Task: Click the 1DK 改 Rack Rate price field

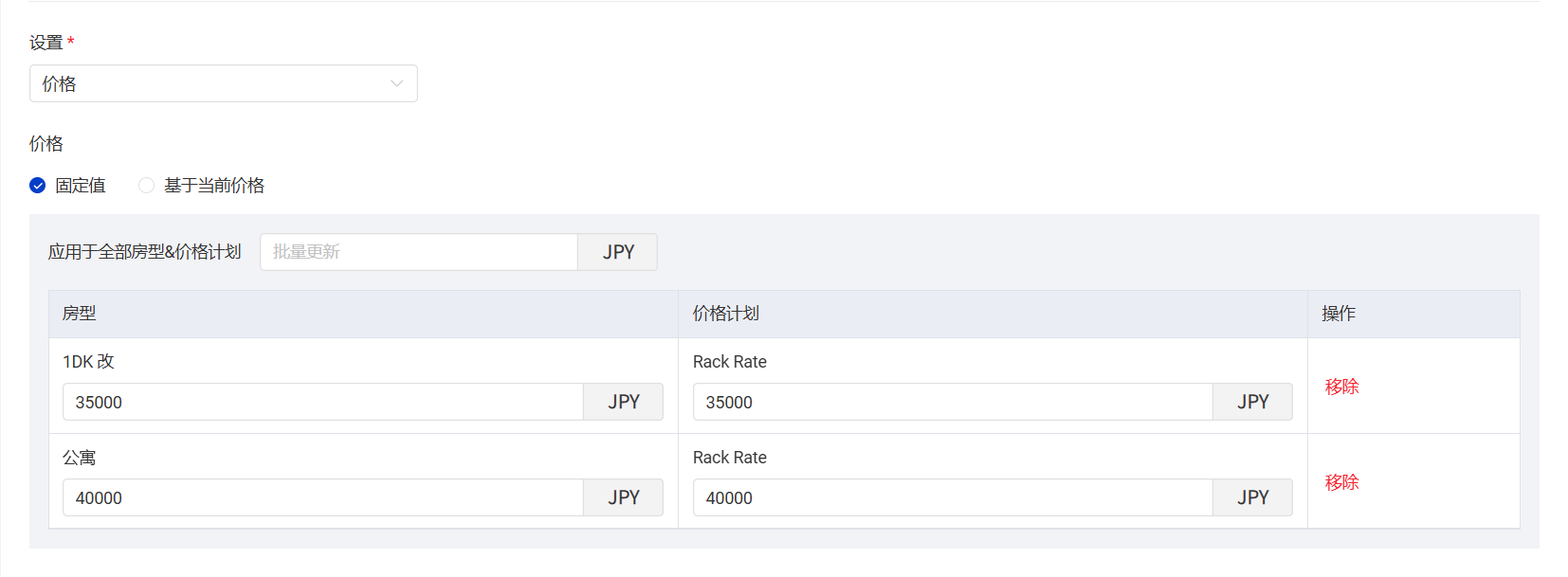Action: pyautogui.click(x=952, y=402)
